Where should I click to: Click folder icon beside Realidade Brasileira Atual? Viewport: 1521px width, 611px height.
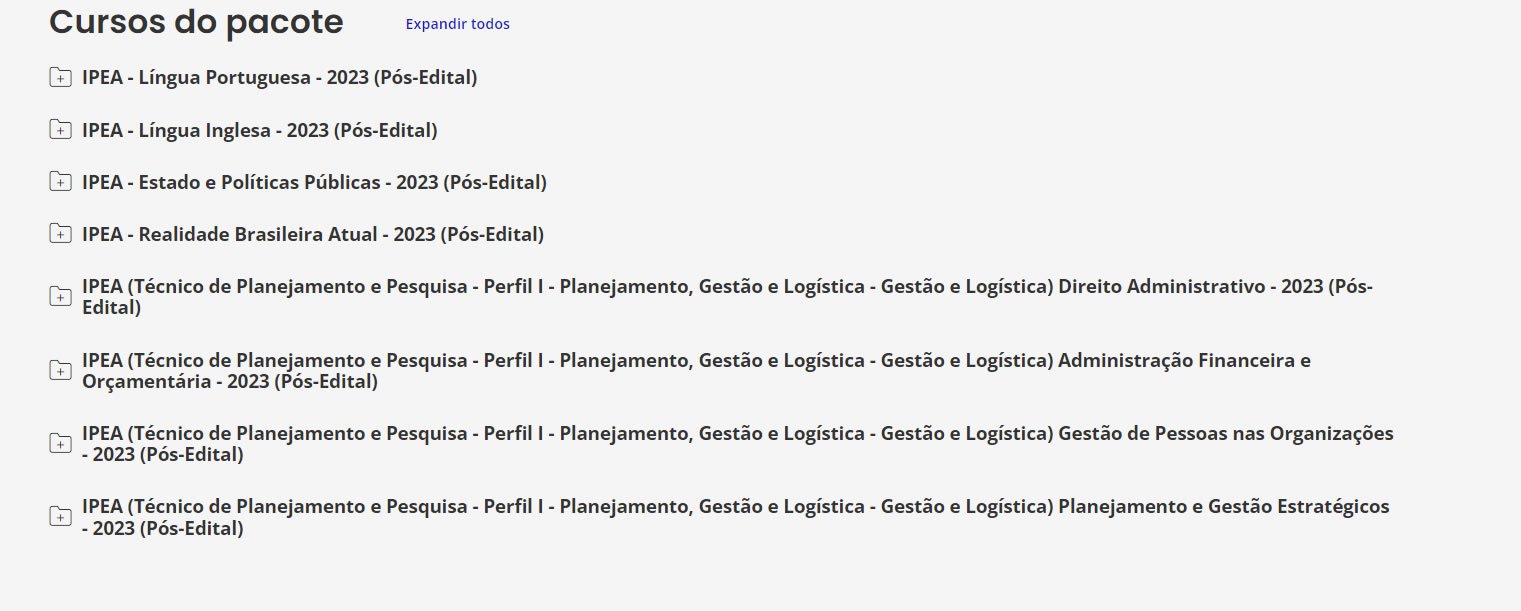pyautogui.click(x=60, y=234)
